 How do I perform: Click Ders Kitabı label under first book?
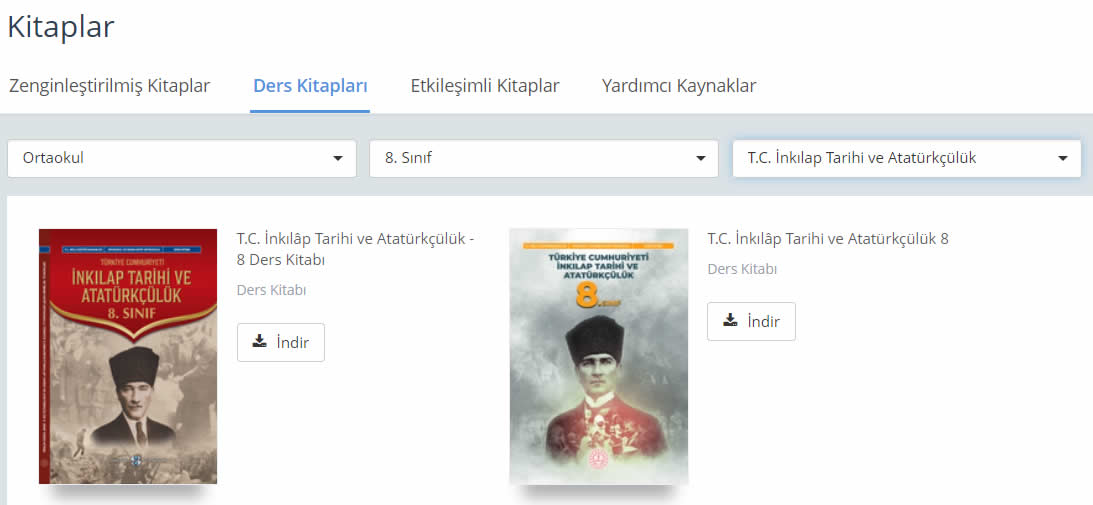pos(272,290)
